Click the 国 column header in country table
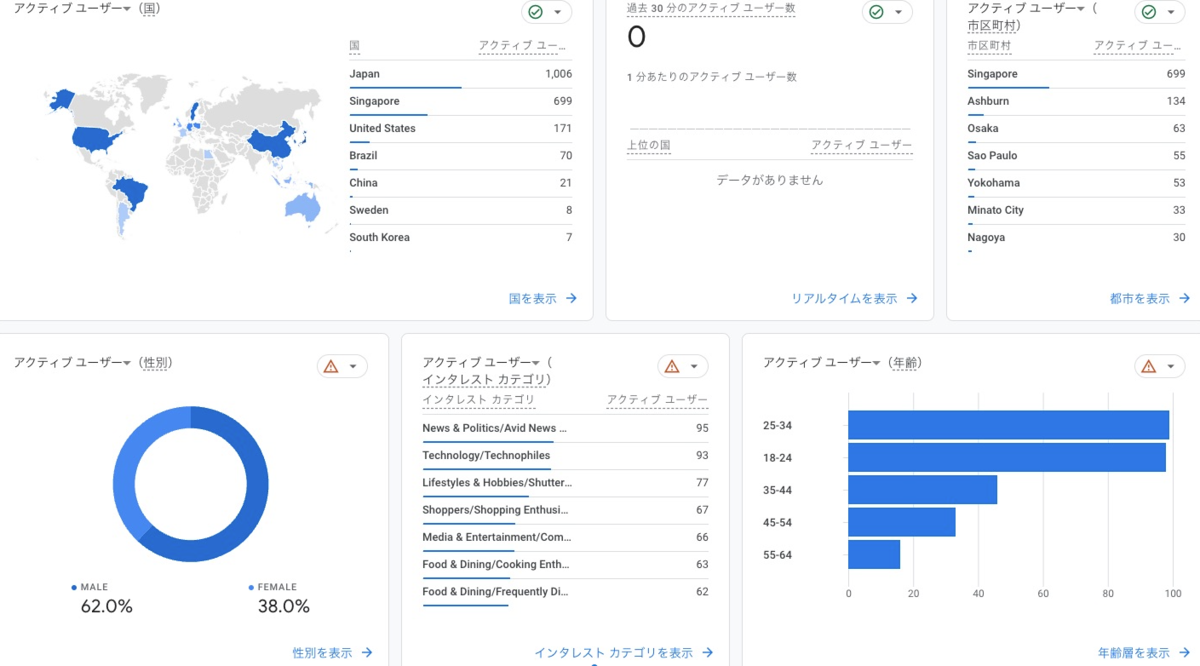Image resolution: width=1200 pixels, height=666 pixels. point(355,46)
